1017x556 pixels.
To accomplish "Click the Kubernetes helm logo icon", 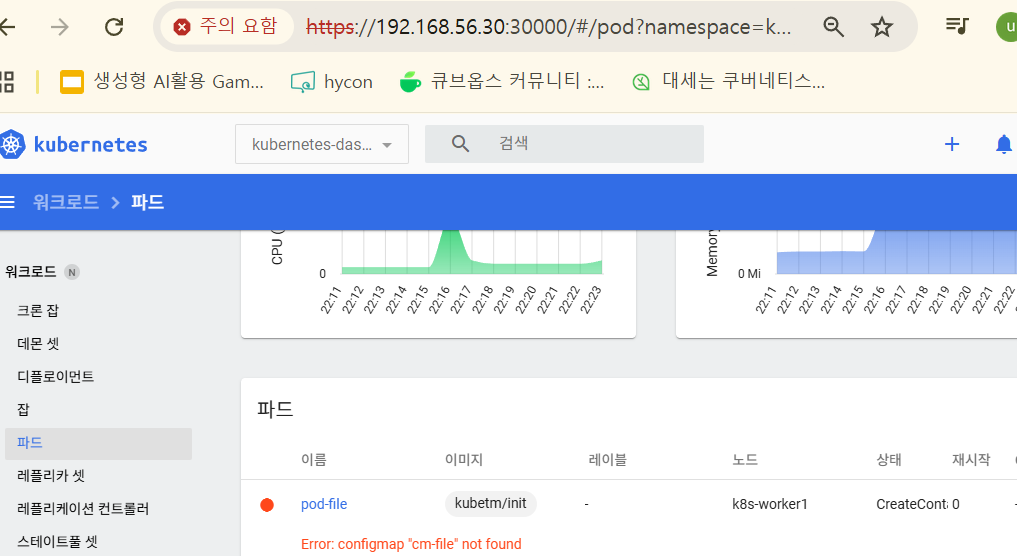I will pos(12,144).
